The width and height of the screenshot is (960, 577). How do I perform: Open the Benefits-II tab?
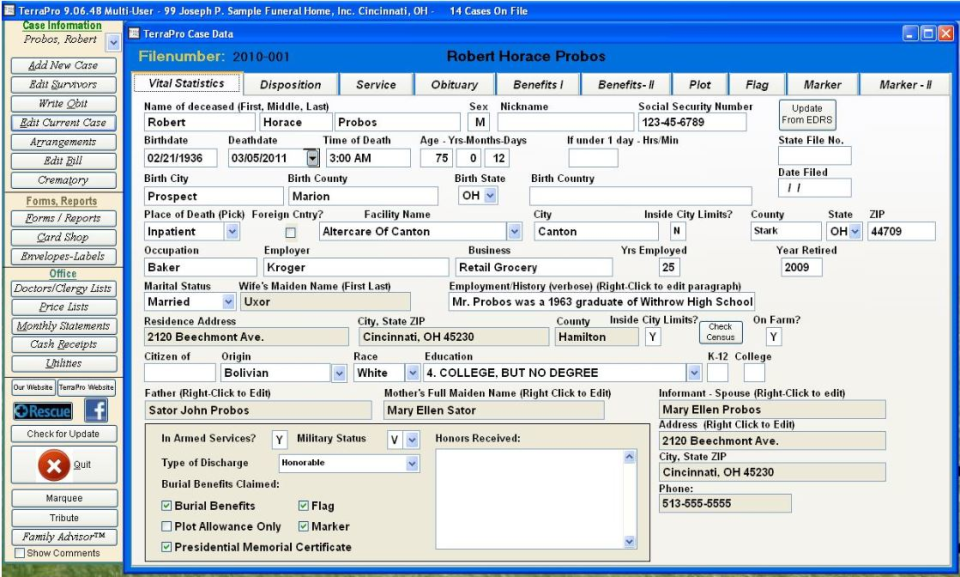point(626,85)
